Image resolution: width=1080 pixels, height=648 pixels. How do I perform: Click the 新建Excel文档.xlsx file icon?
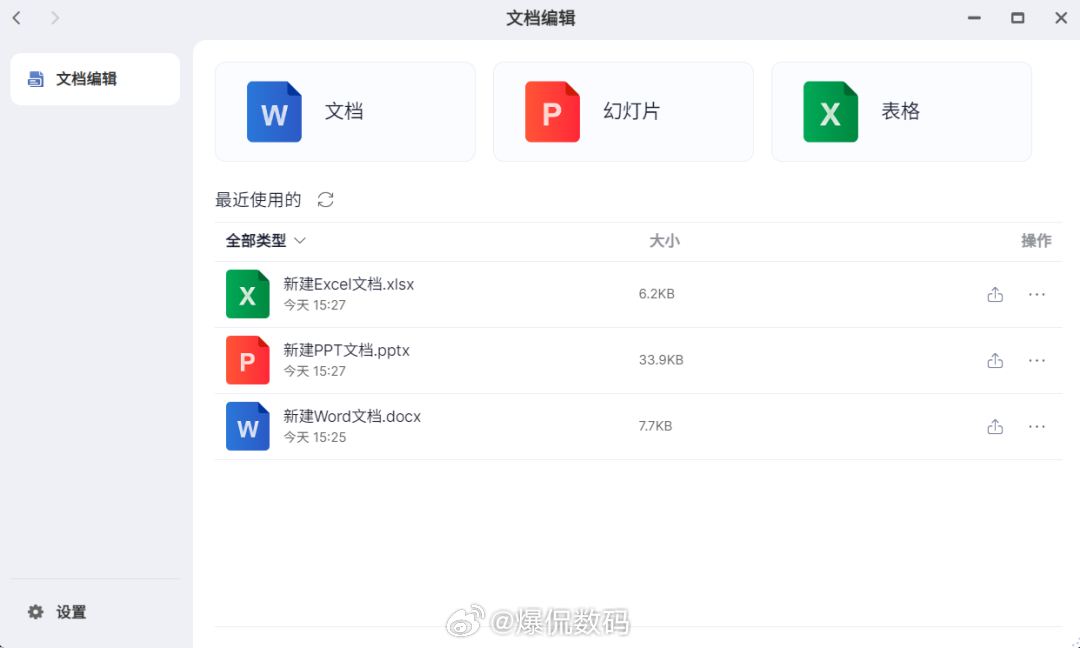[x=248, y=294]
